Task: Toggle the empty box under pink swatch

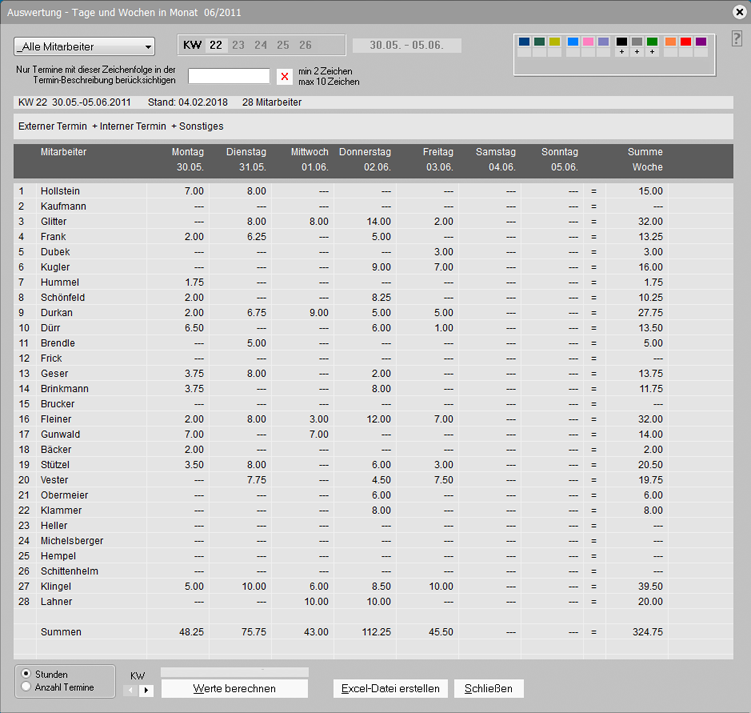Action: tap(588, 52)
